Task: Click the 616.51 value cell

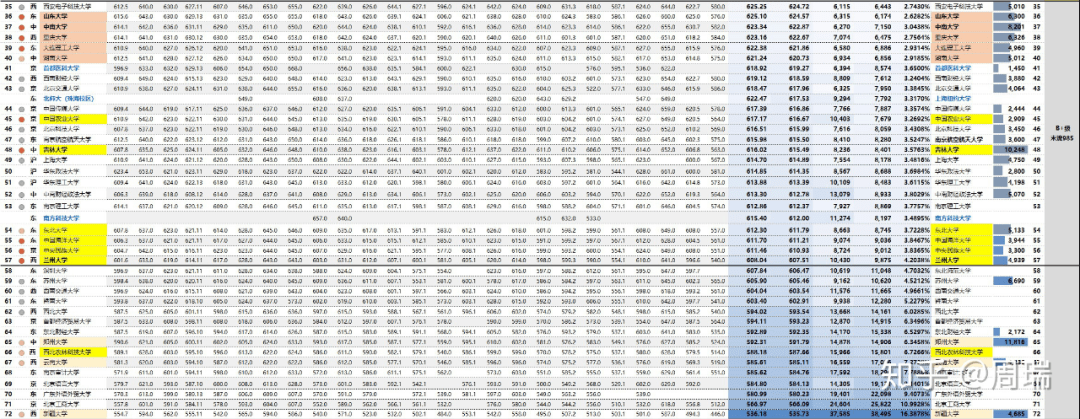Action: tap(757, 129)
